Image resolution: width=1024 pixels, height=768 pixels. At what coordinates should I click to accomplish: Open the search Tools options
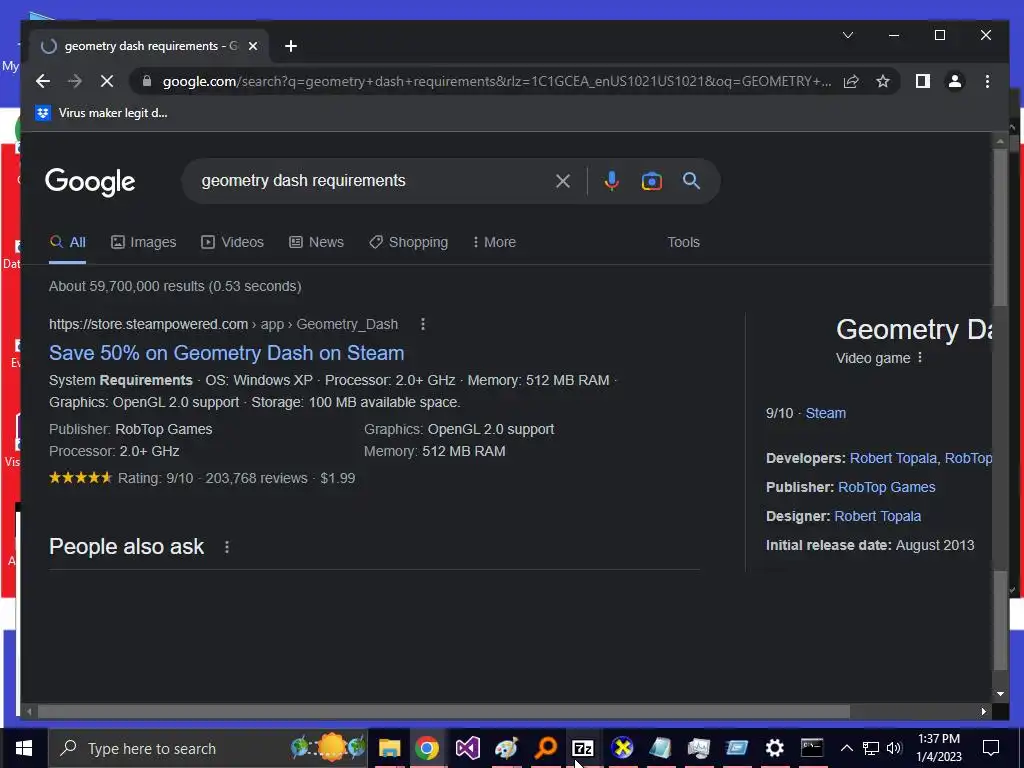[x=683, y=242]
